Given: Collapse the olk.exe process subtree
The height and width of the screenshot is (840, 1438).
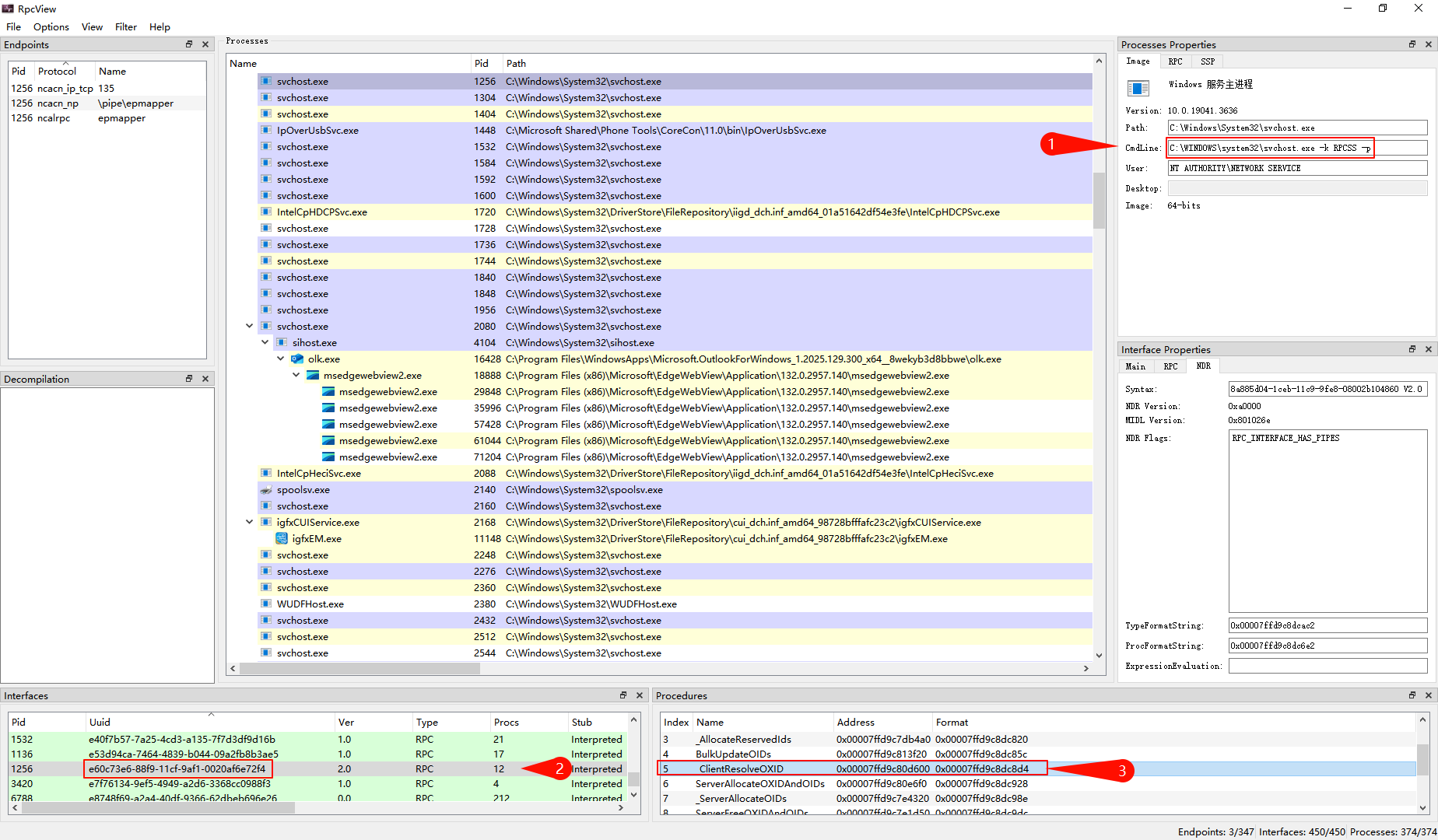Looking at the screenshot, I should click(x=280, y=359).
